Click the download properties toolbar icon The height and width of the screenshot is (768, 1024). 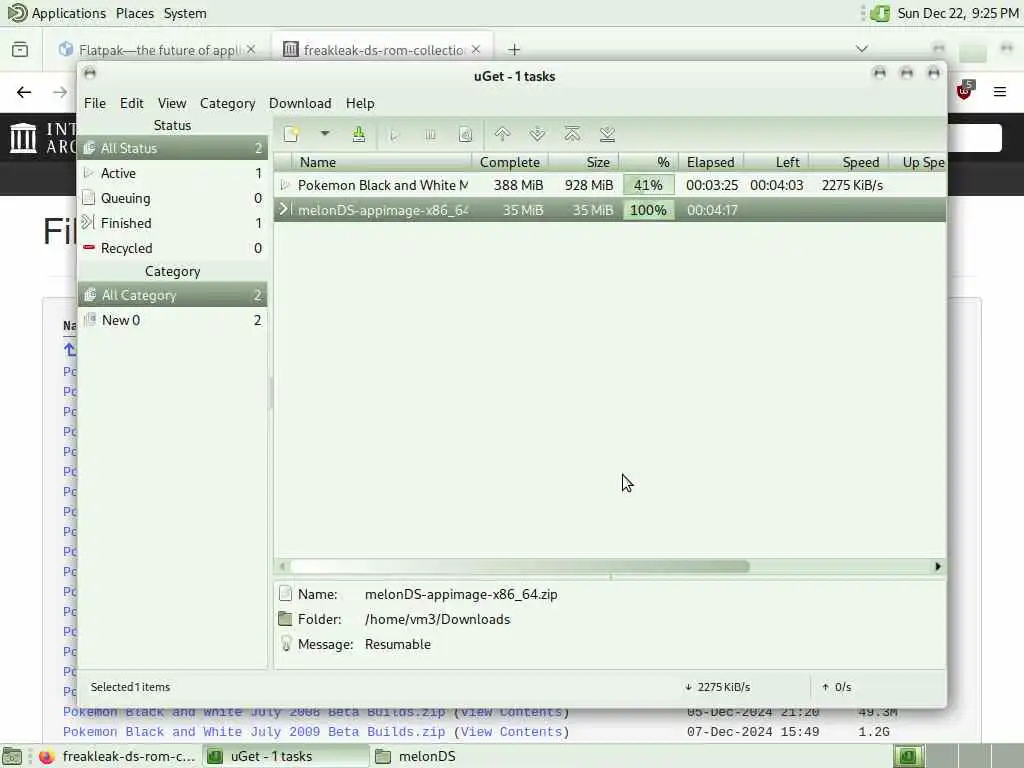[x=466, y=135]
